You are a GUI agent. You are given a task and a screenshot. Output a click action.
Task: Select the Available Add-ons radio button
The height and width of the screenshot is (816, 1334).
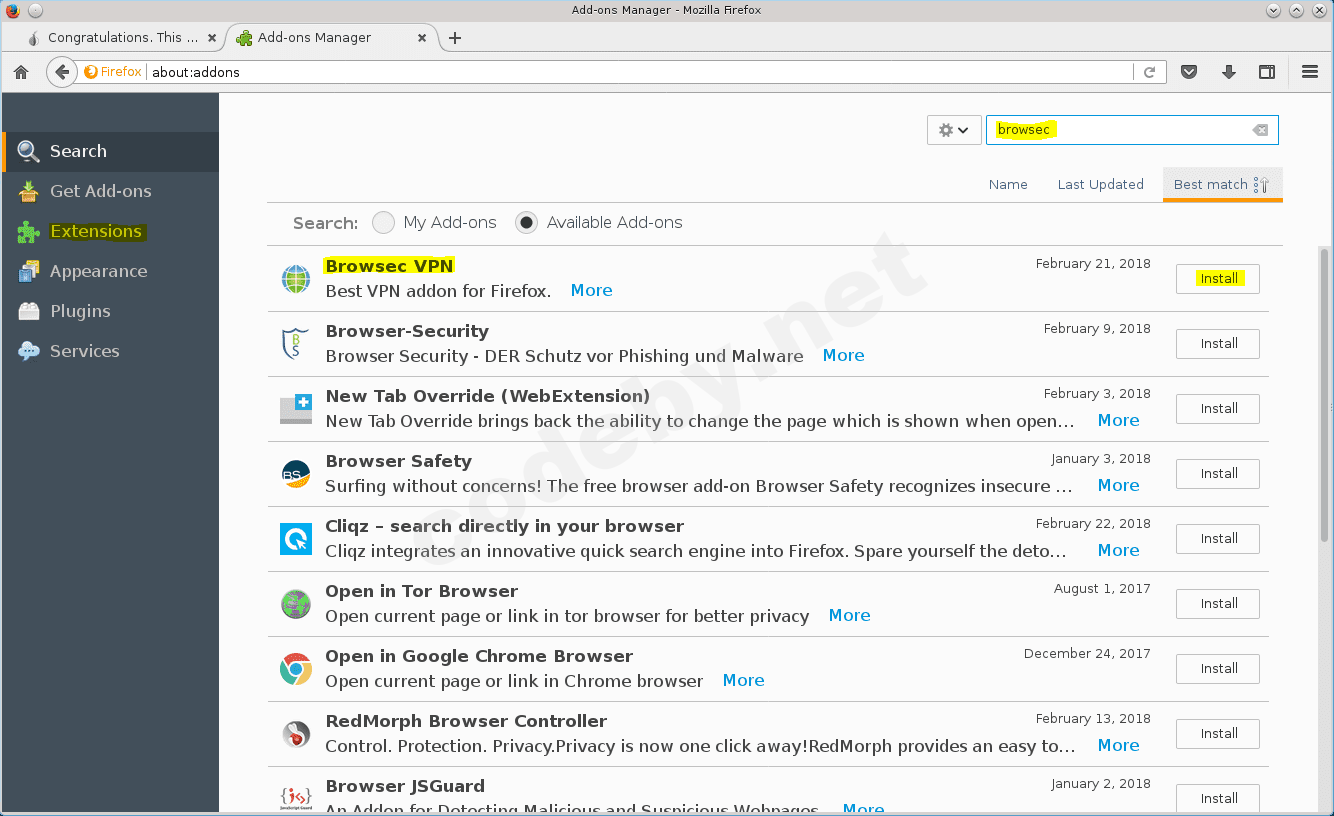(x=526, y=222)
